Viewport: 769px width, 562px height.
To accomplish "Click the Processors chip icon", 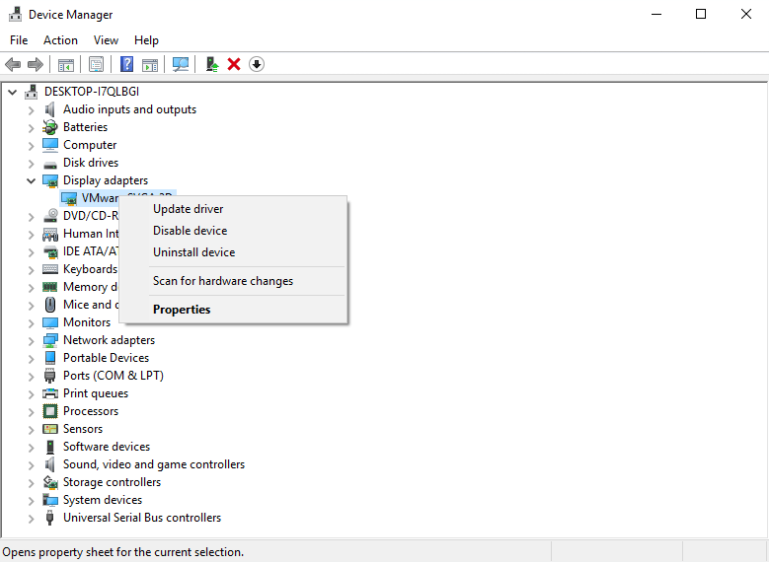I will pyautogui.click(x=50, y=411).
